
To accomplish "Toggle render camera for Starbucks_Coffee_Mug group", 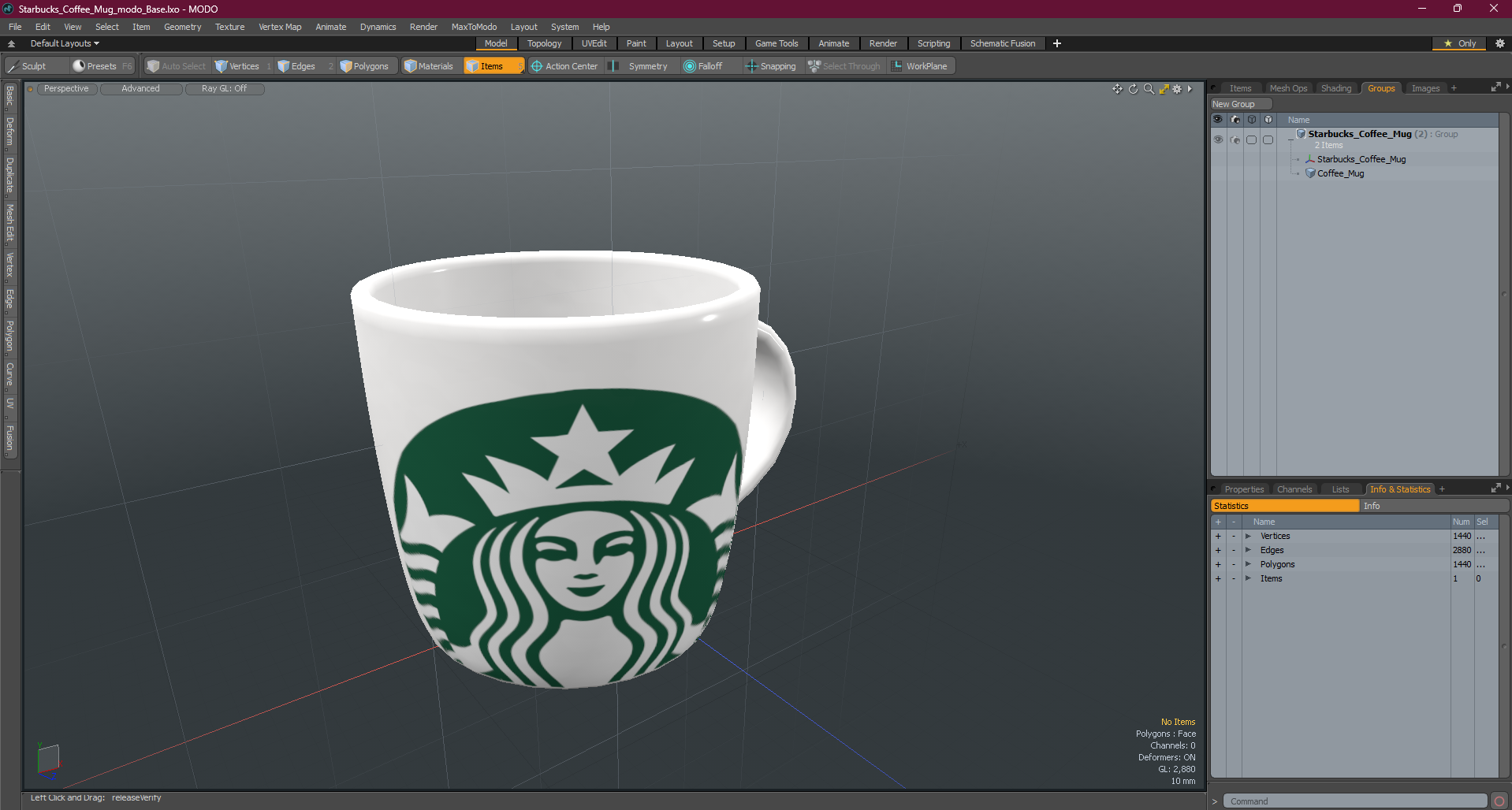I will 1235,139.
